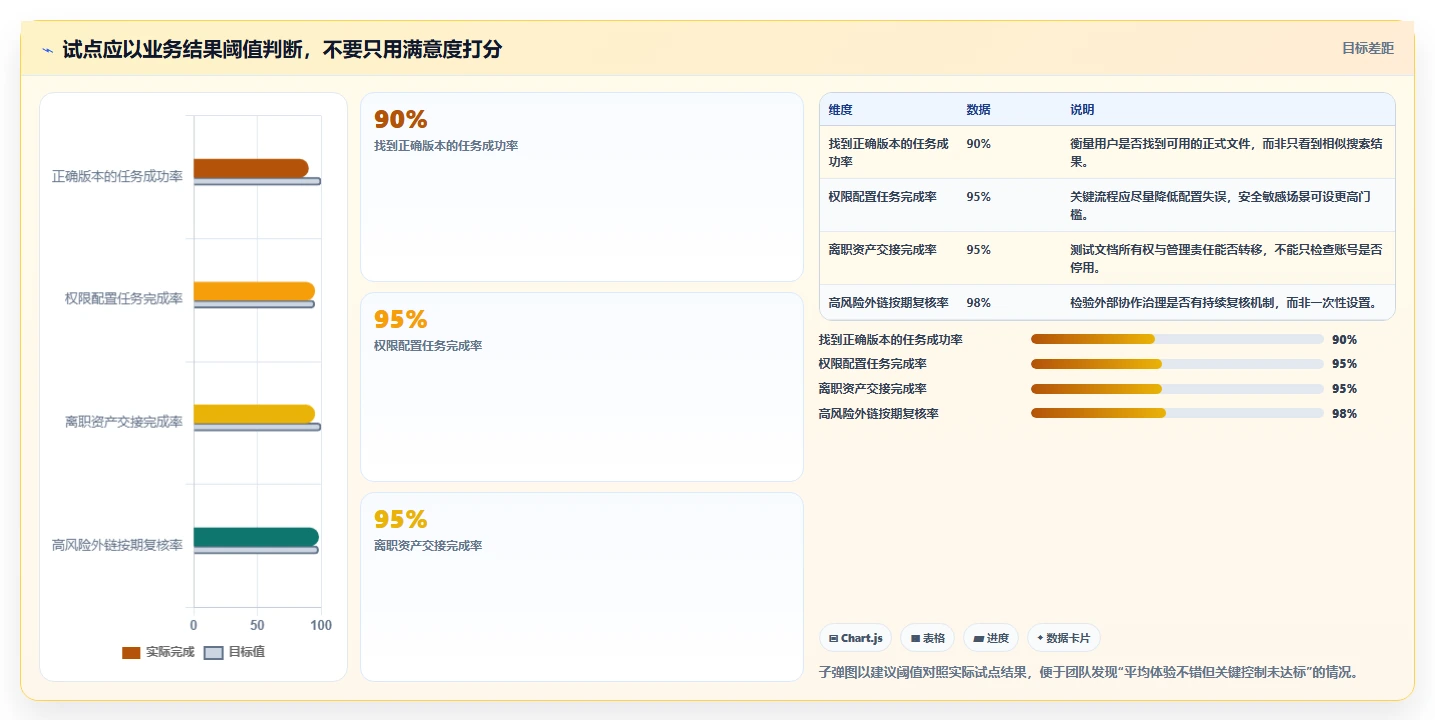Viewport: 1435px width, 720px height.
Task: Click the orange actual bar for 权限配置任务完成率
Action: (254, 291)
